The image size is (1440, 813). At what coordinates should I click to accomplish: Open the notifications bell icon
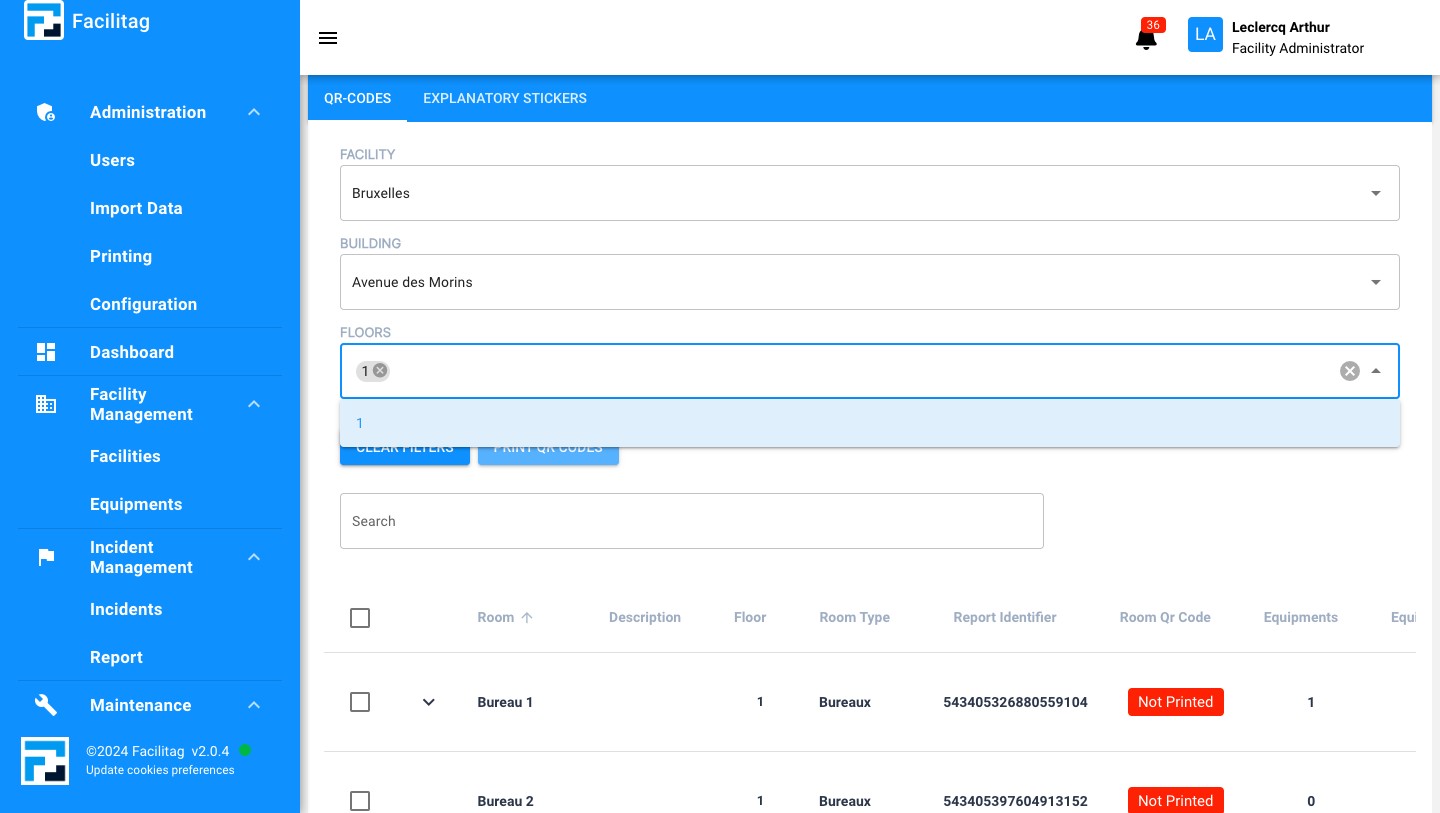(x=1146, y=39)
